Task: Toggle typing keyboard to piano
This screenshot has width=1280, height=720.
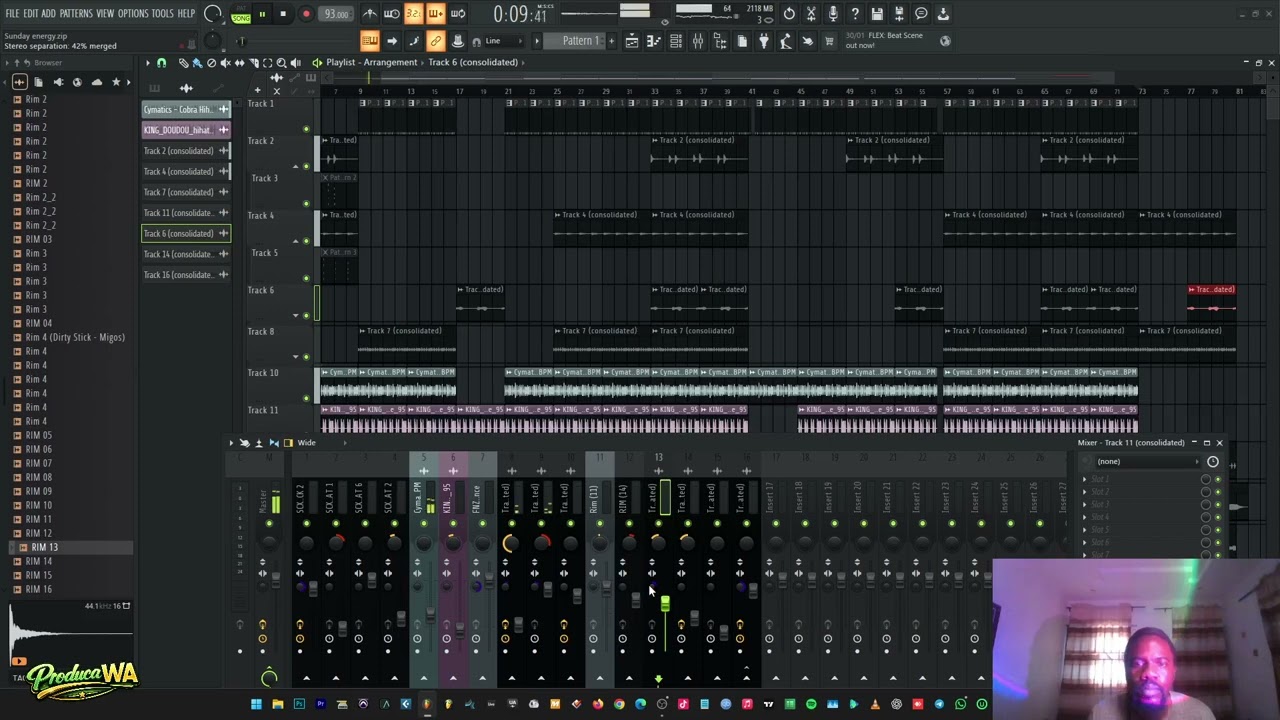Action: (370, 41)
